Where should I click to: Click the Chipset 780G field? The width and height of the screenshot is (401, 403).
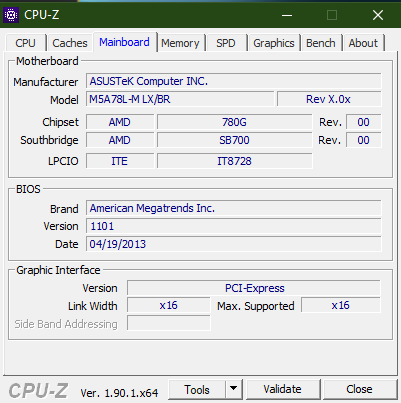pyautogui.click(x=234, y=122)
